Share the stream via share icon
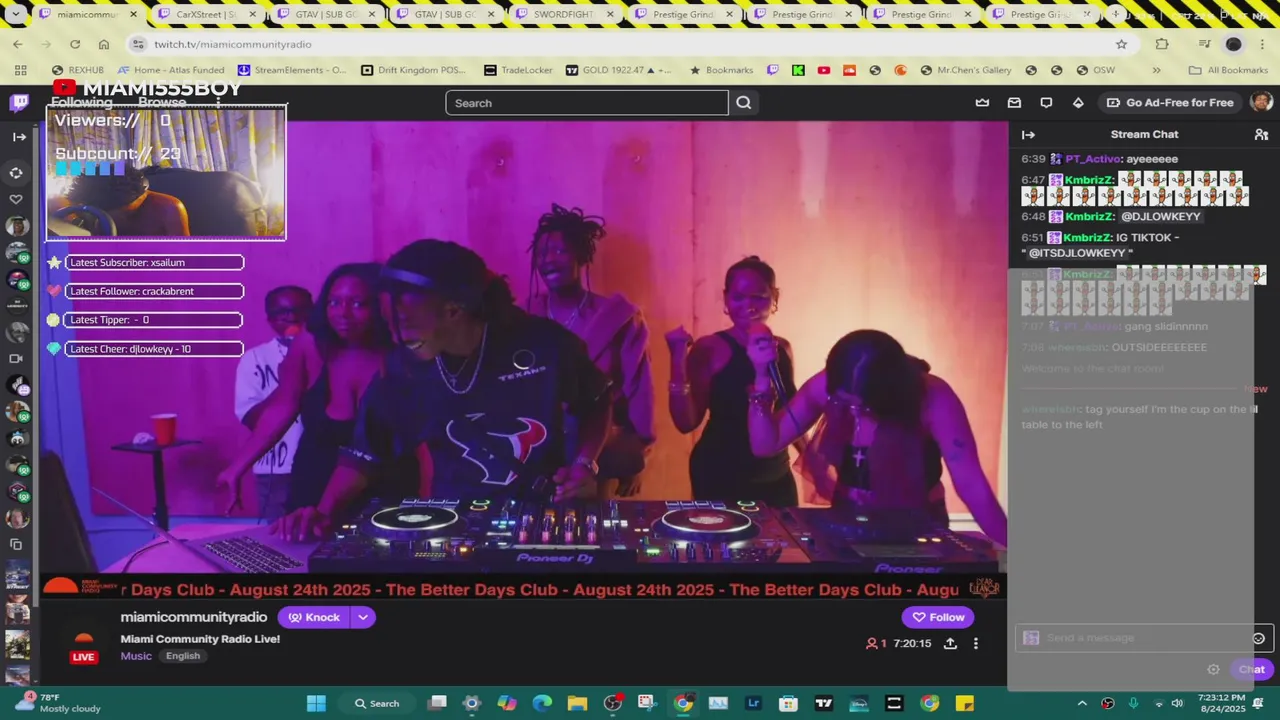The width and height of the screenshot is (1280, 720). tap(950, 644)
